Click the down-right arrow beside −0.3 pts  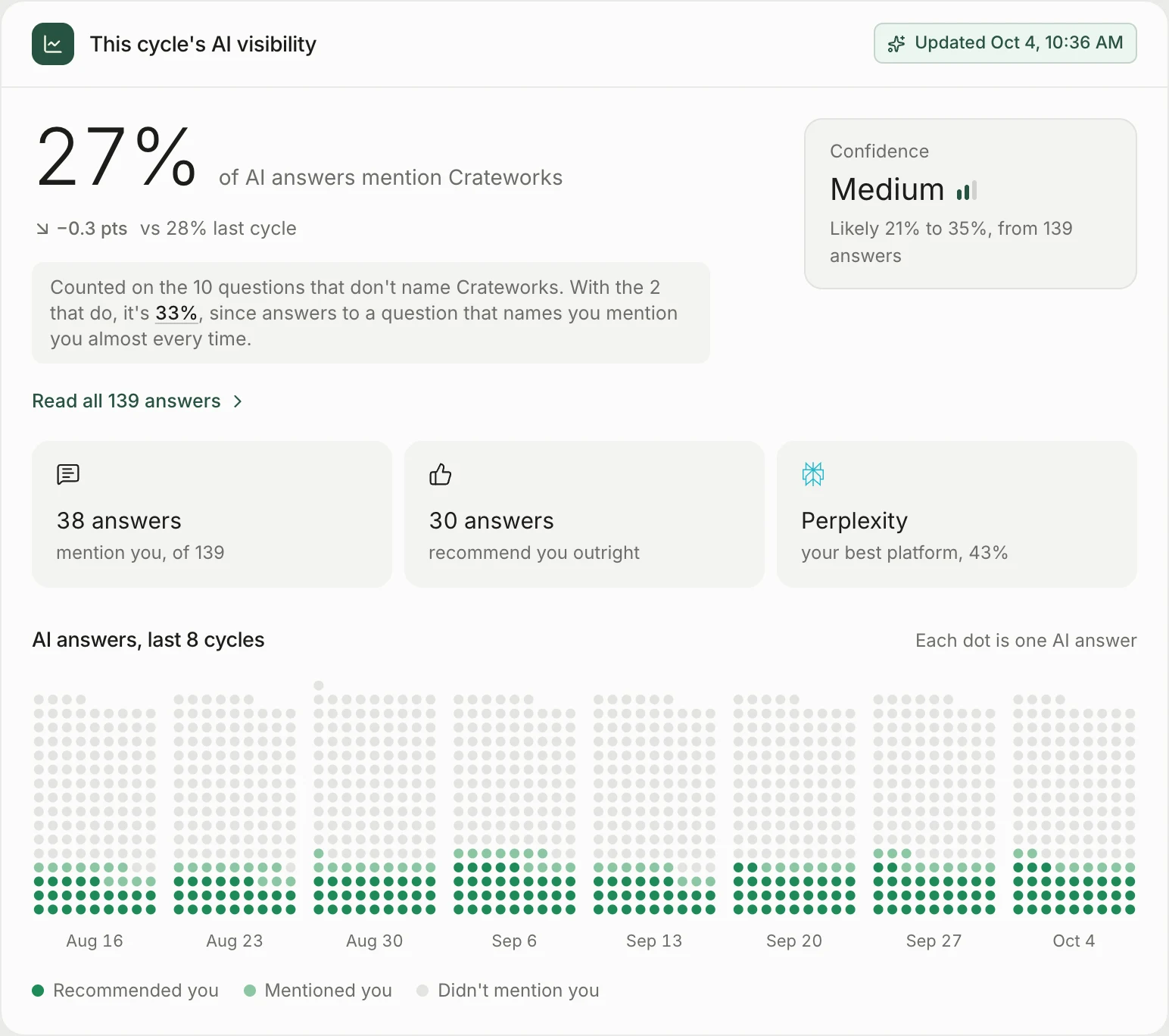[x=42, y=229]
